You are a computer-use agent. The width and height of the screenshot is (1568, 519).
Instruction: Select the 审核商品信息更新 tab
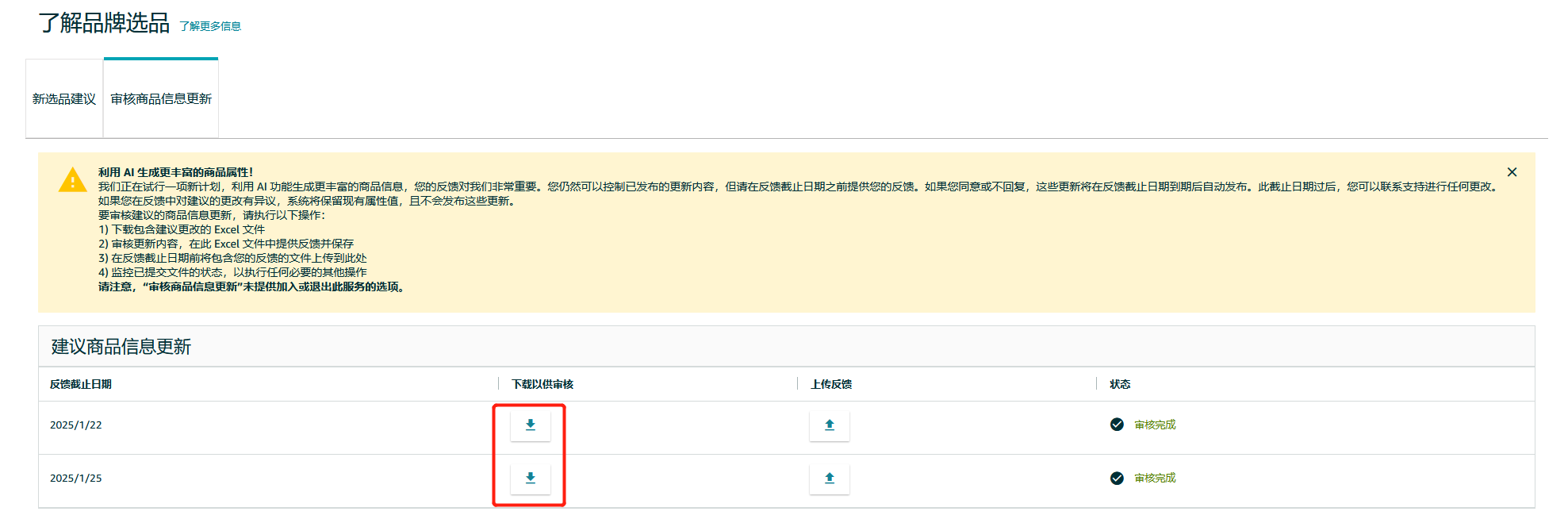(161, 99)
